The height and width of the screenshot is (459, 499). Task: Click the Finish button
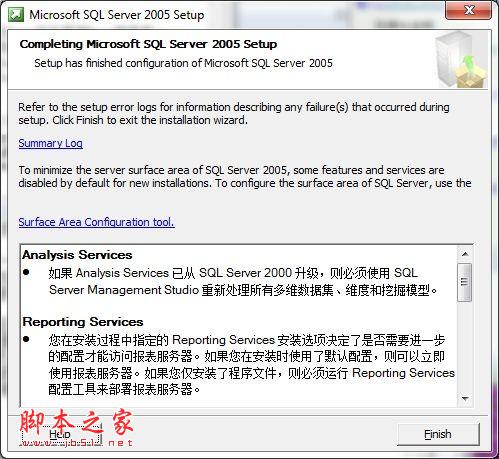(x=438, y=434)
